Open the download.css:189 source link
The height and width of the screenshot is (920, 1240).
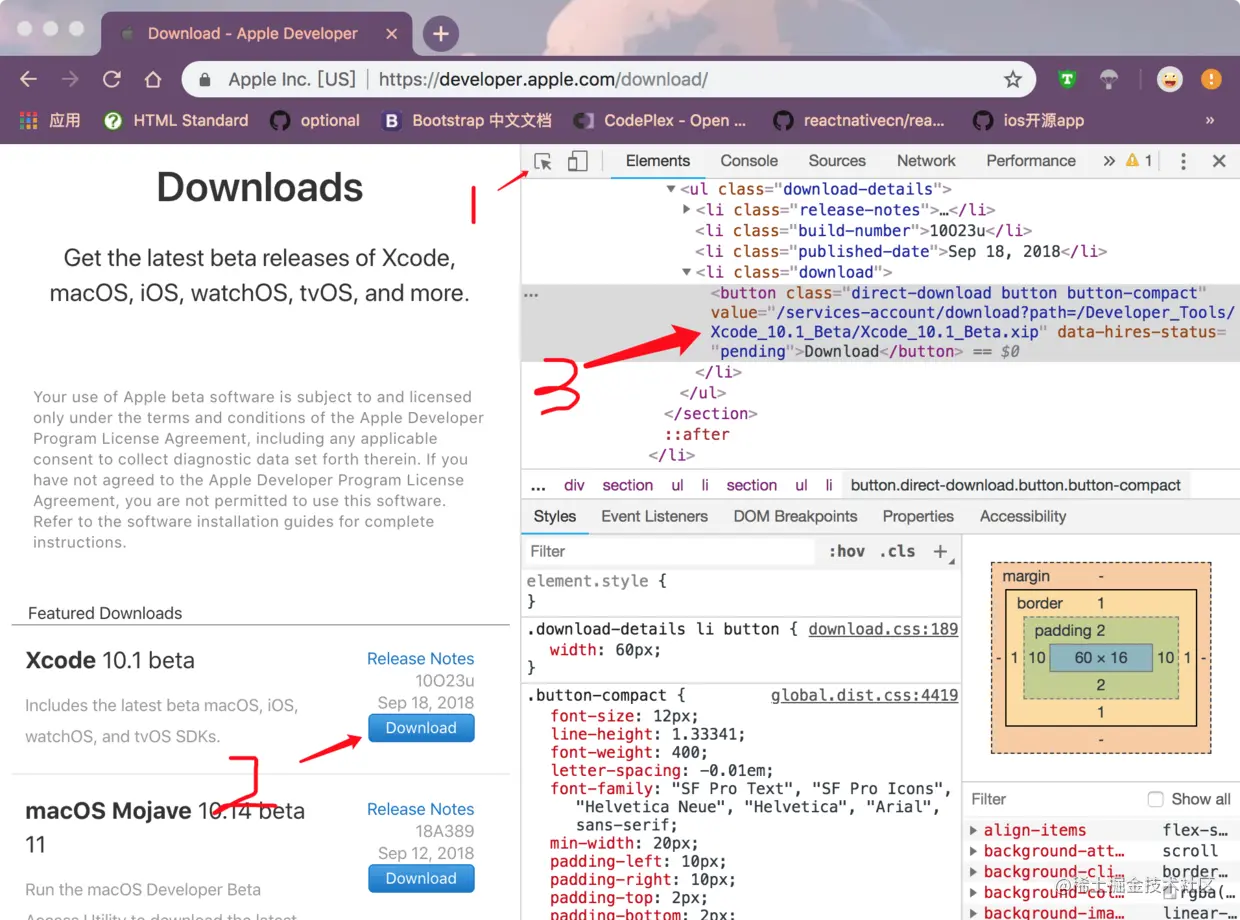883,629
